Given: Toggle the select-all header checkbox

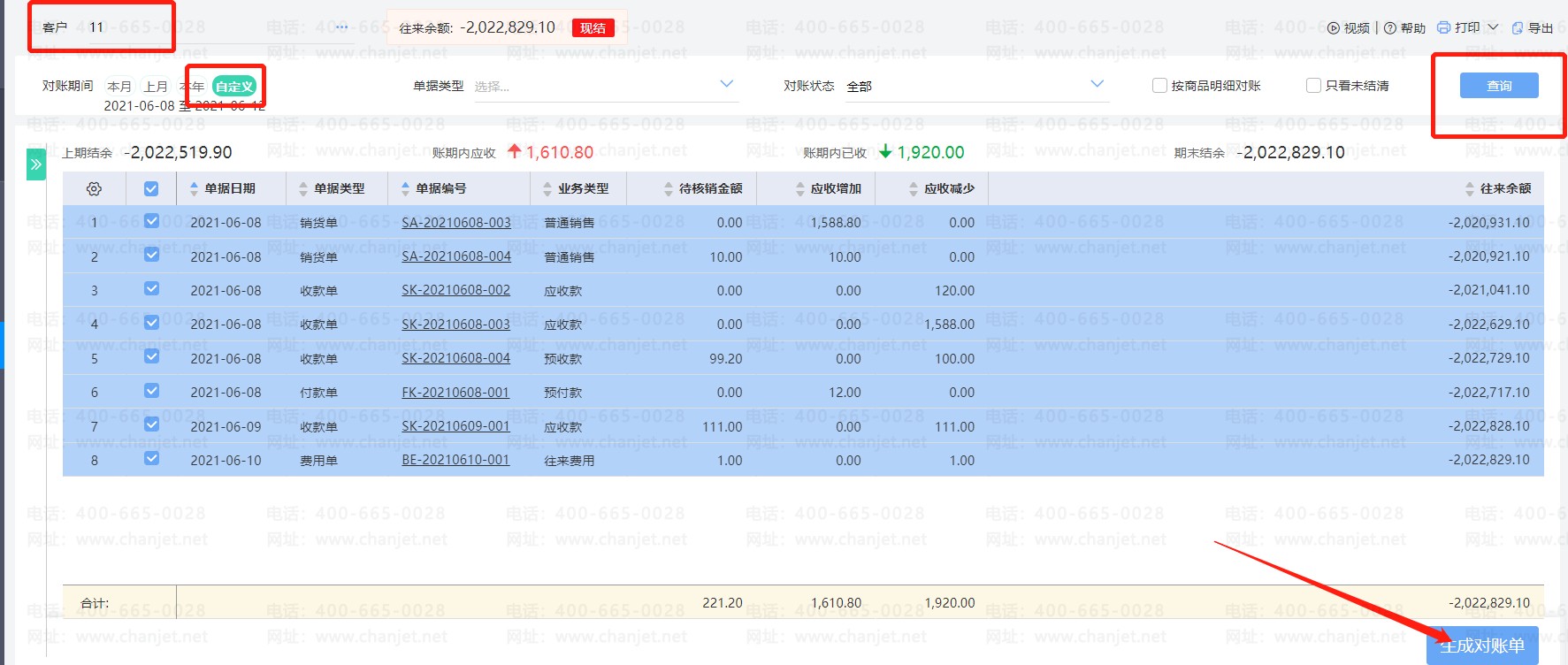Looking at the screenshot, I should point(151,189).
